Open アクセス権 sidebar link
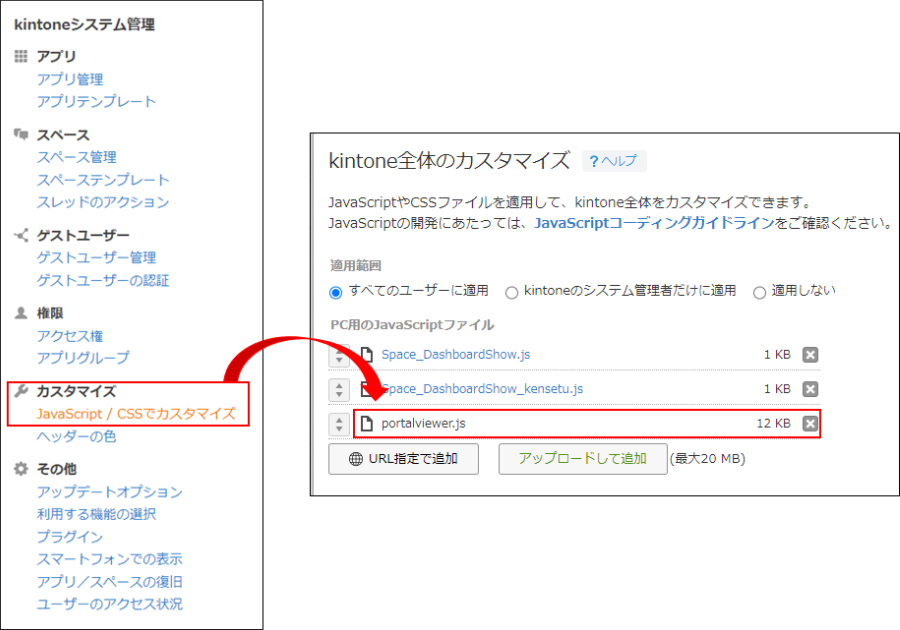Screen dimensions: 900x630 click(x=70, y=336)
